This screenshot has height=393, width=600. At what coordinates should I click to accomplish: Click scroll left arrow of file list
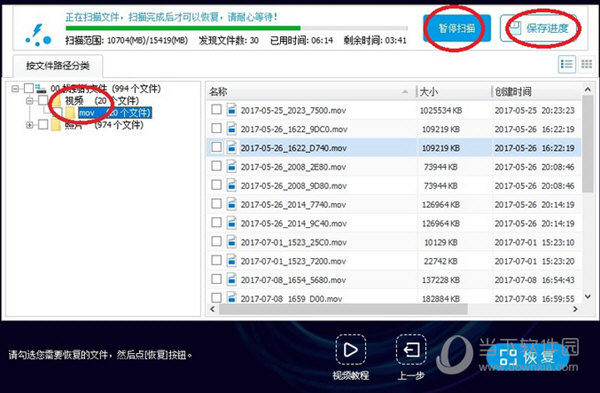coord(213,309)
